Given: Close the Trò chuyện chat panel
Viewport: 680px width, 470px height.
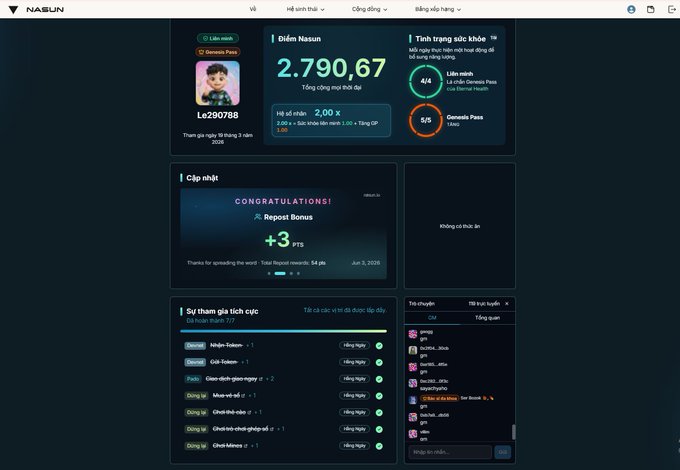Looking at the screenshot, I should pos(507,304).
